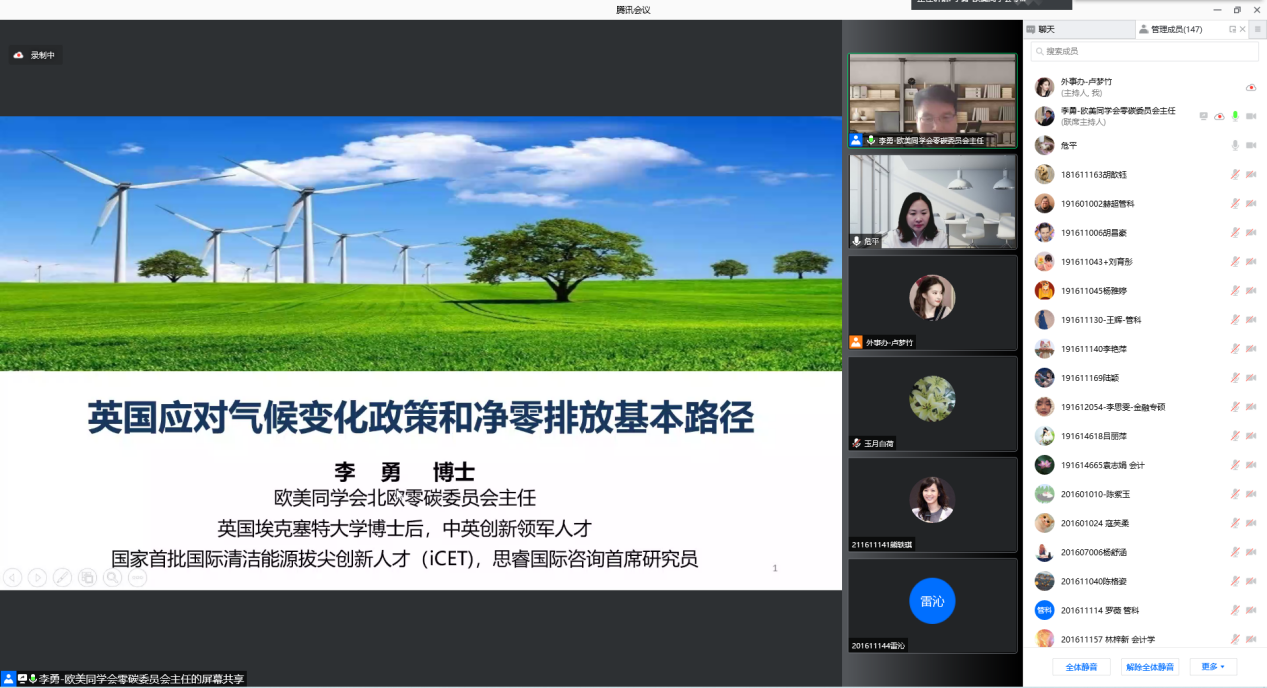1267x688 pixels.
Task: Click the previous slide arrow on the presentation
Action: tap(13, 577)
